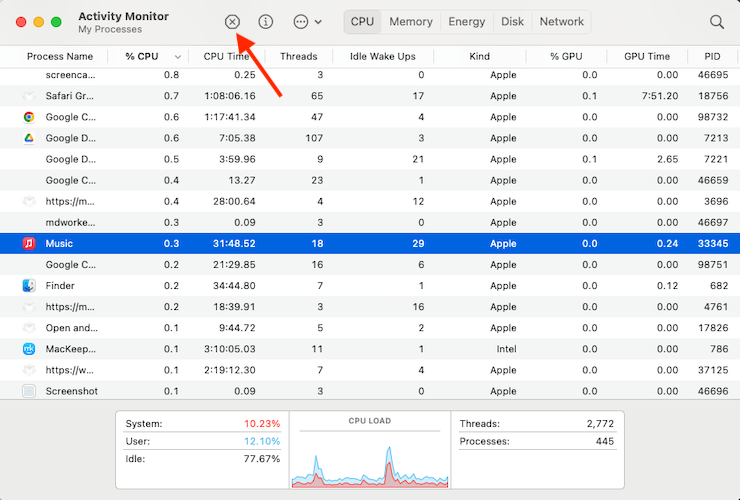Toggle the % CPU sort direction chevron
The height and width of the screenshot is (500, 740).
click(177, 57)
